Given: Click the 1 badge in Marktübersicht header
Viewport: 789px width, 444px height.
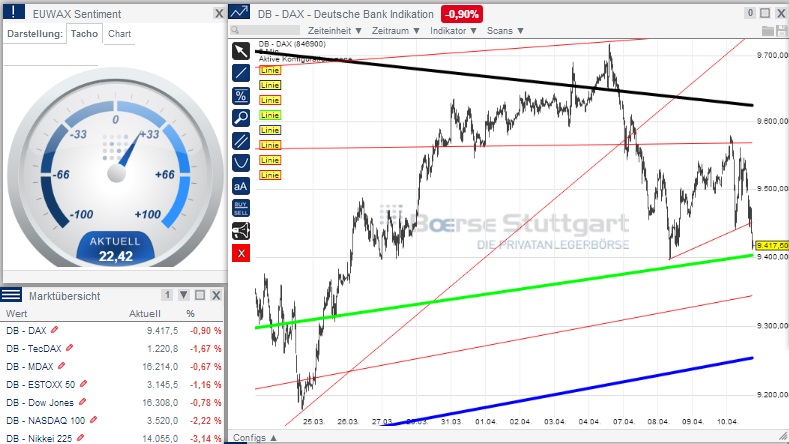Looking at the screenshot, I should click(167, 295).
